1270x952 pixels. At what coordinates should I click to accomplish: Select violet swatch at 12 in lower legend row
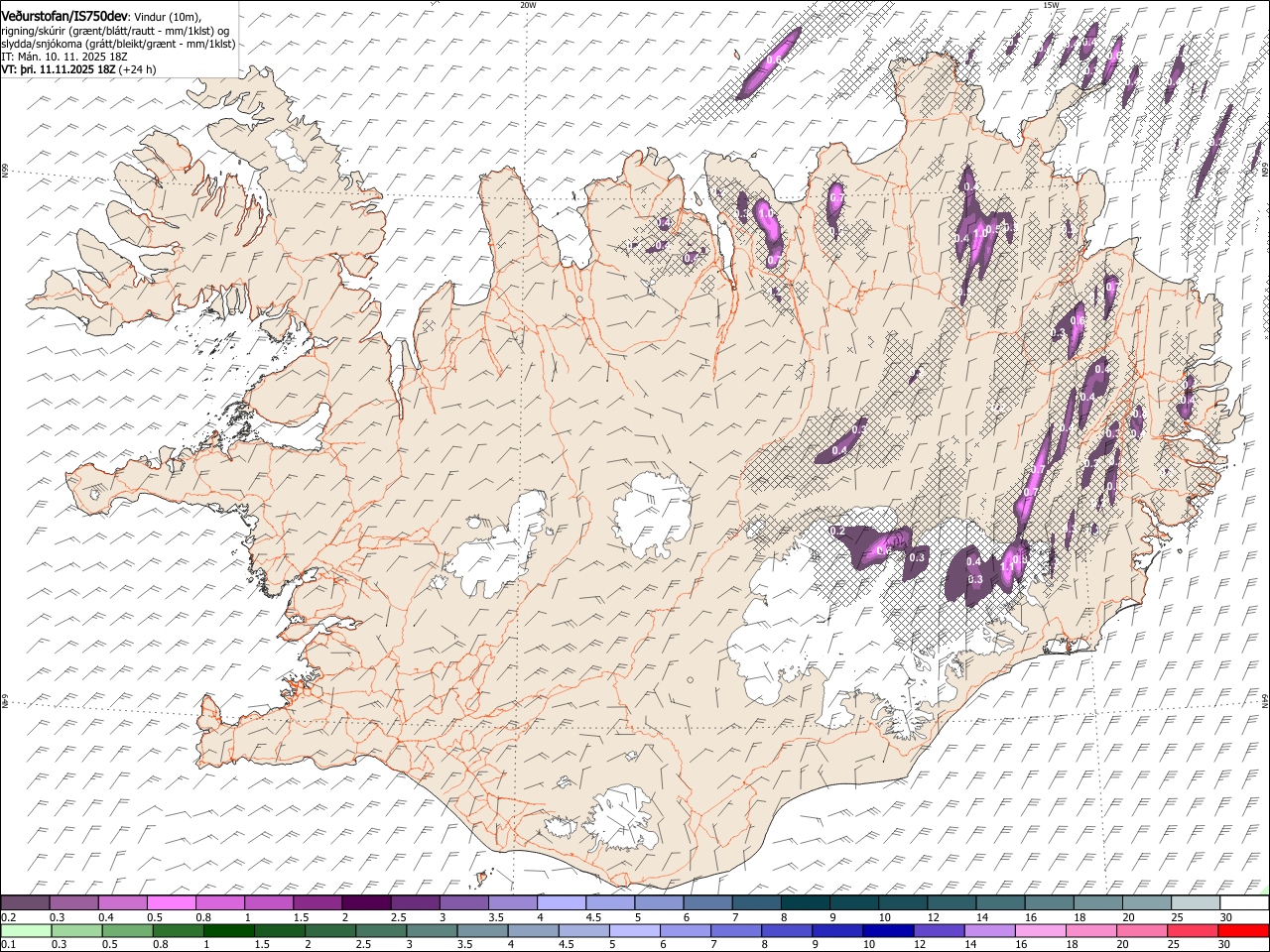[940, 930]
